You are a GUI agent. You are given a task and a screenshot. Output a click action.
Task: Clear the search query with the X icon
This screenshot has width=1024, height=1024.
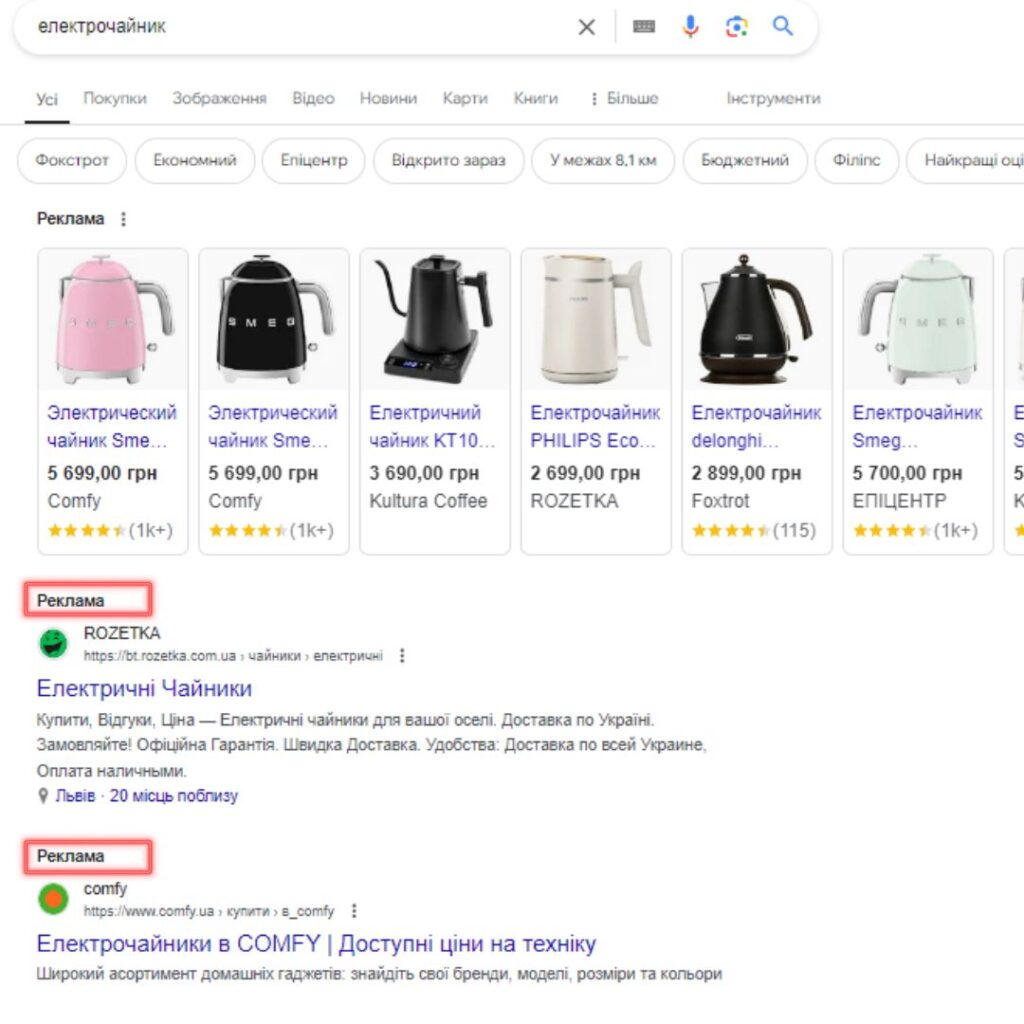pyautogui.click(x=587, y=28)
